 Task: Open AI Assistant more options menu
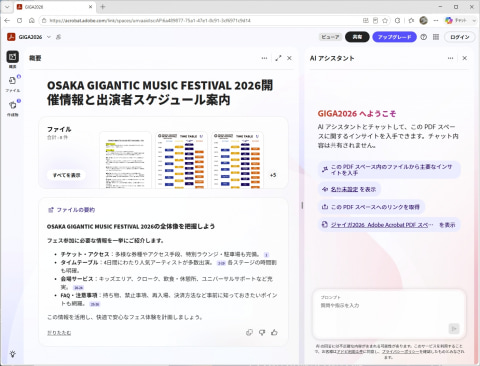[x=450, y=58]
